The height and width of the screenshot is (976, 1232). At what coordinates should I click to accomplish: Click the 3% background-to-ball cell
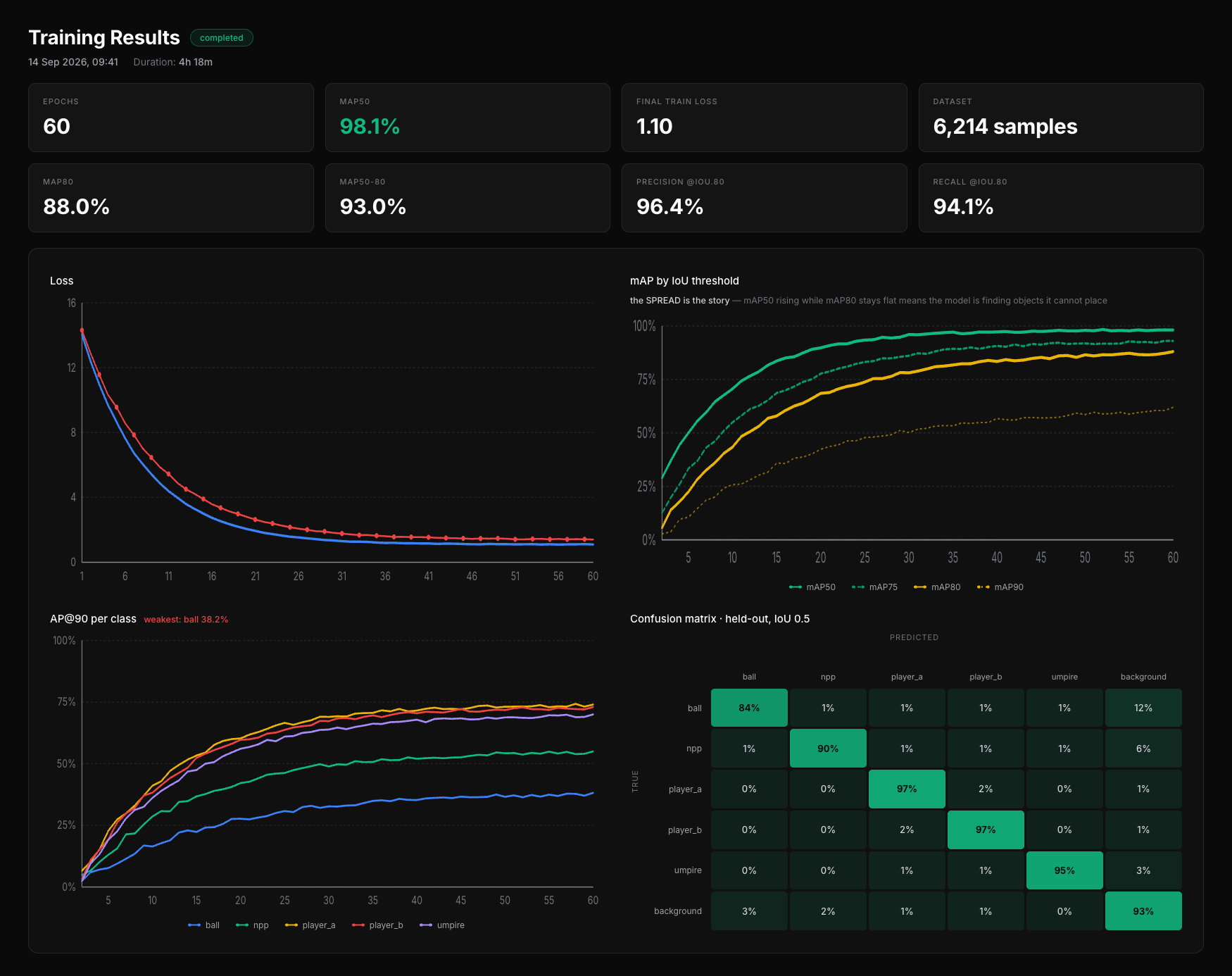(x=749, y=911)
